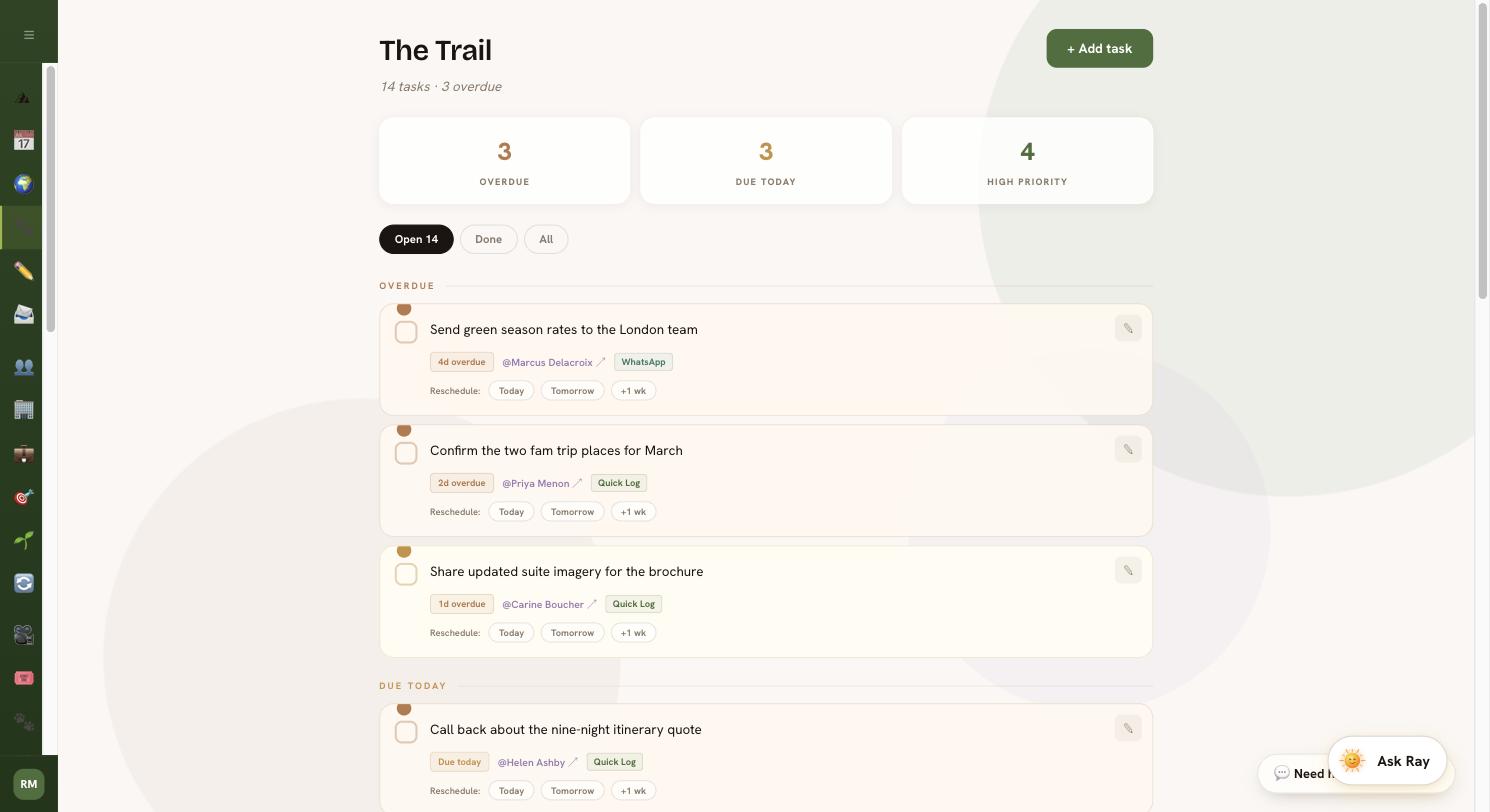Edit the 'Send green season rates' task
Viewport: 1490px width, 812px height.
[x=1128, y=328]
